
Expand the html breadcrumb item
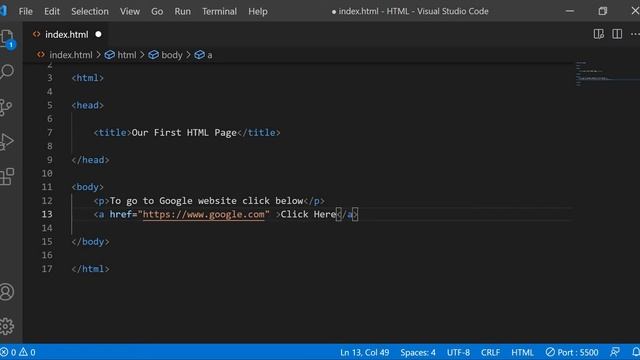[x=127, y=55]
